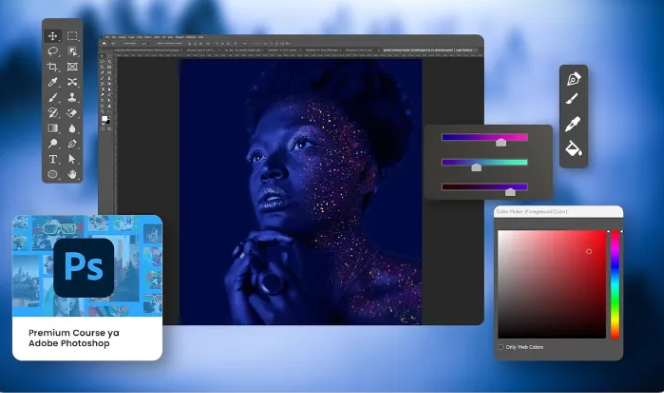664x393 pixels.
Task: Select the Gradient tool
Action: click(x=53, y=128)
